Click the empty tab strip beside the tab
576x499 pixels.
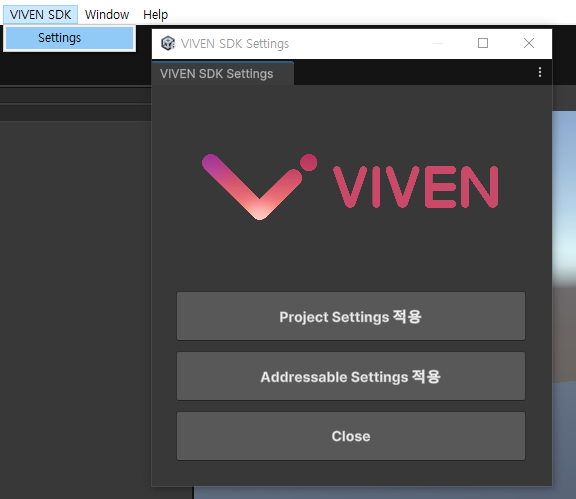(413, 72)
